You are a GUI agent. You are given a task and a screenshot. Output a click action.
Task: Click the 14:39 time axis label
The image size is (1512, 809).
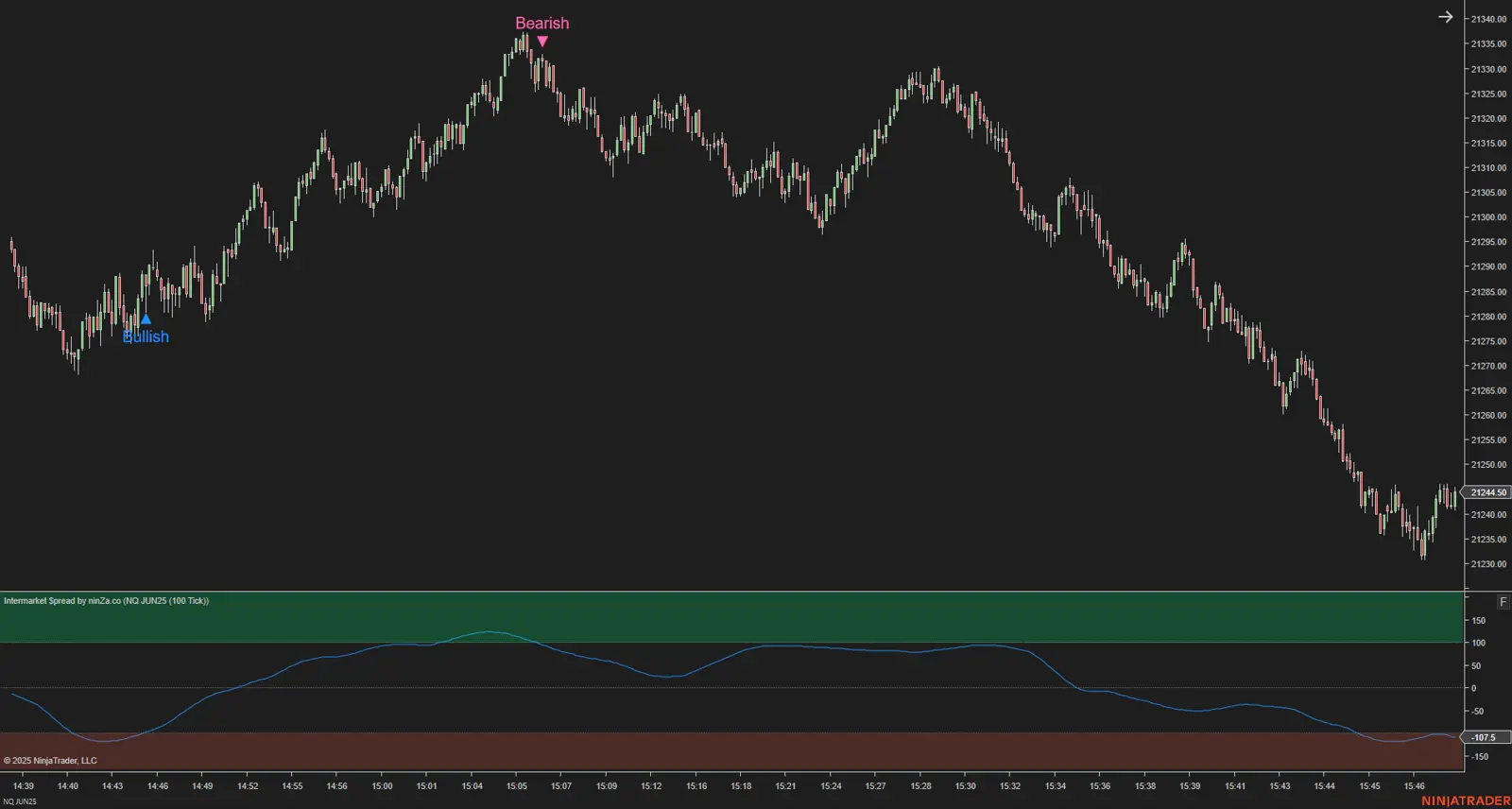(x=24, y=786)
